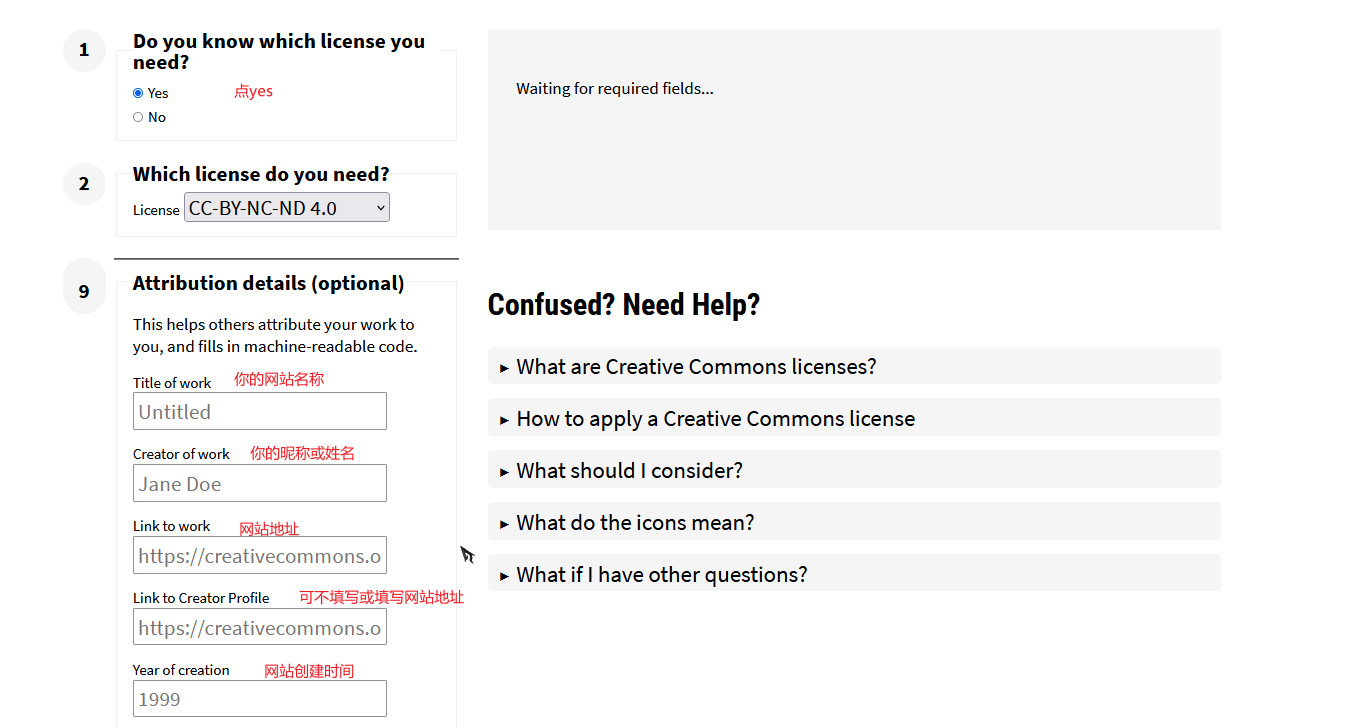Image resolution: width=1364 pixels, height=728 pixels.
Task: Select the No radio button
Action: click(x=138, y=117)
